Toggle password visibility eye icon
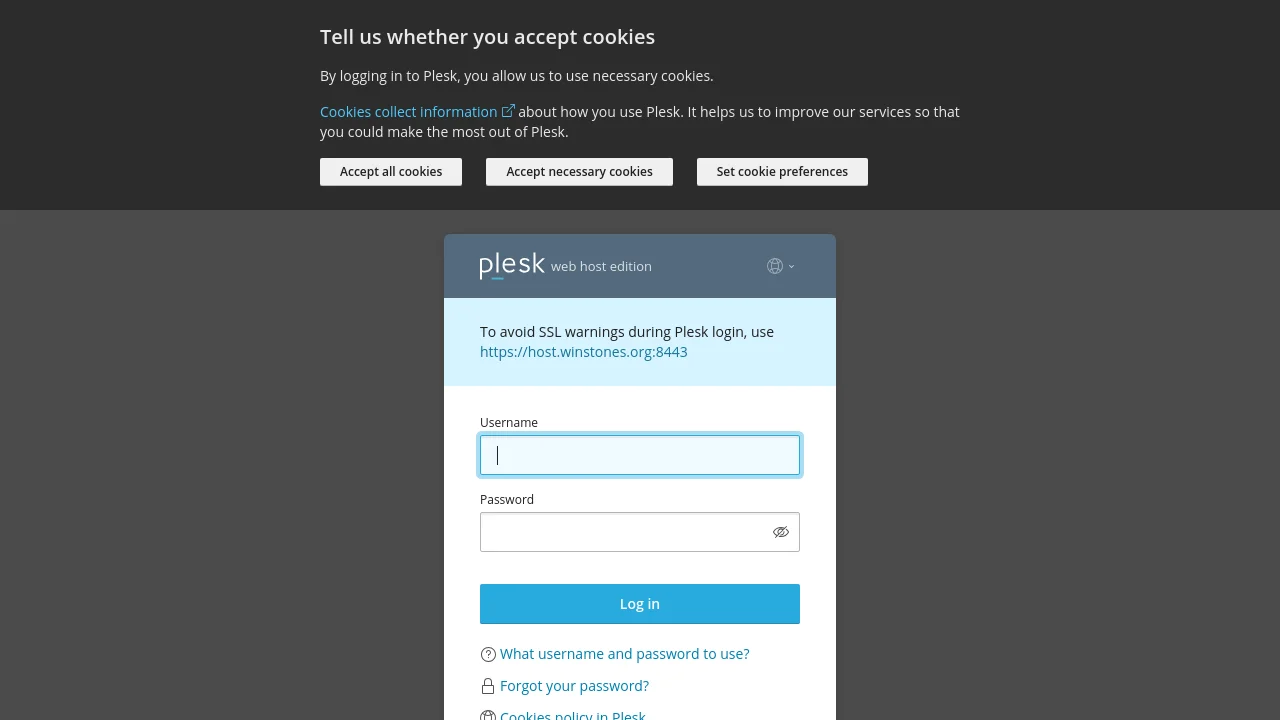This screenshot has height=720, width=1280. tap(781, 532)
